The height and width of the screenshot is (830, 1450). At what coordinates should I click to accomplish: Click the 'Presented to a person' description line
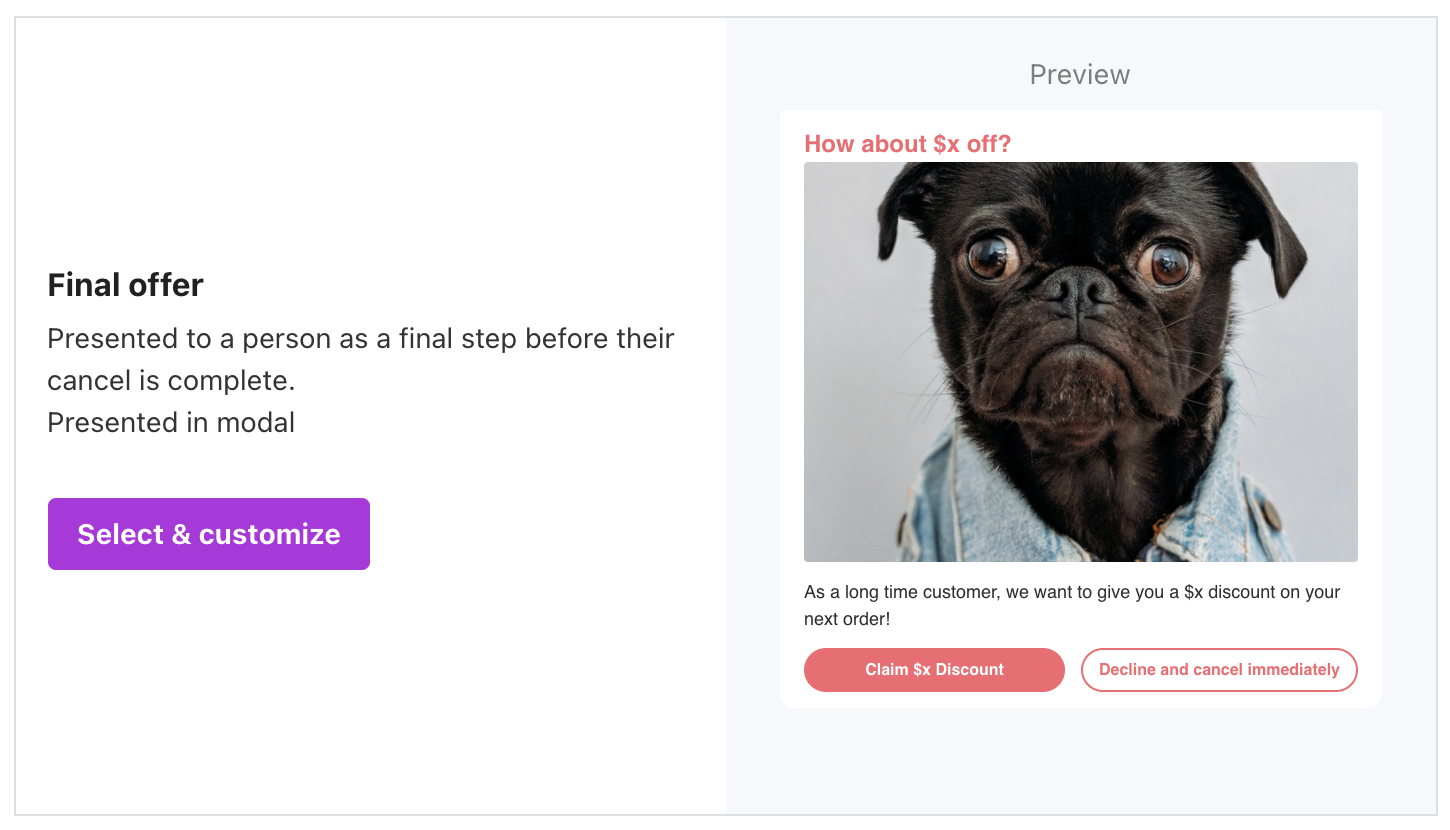click(x=361, y=338)
